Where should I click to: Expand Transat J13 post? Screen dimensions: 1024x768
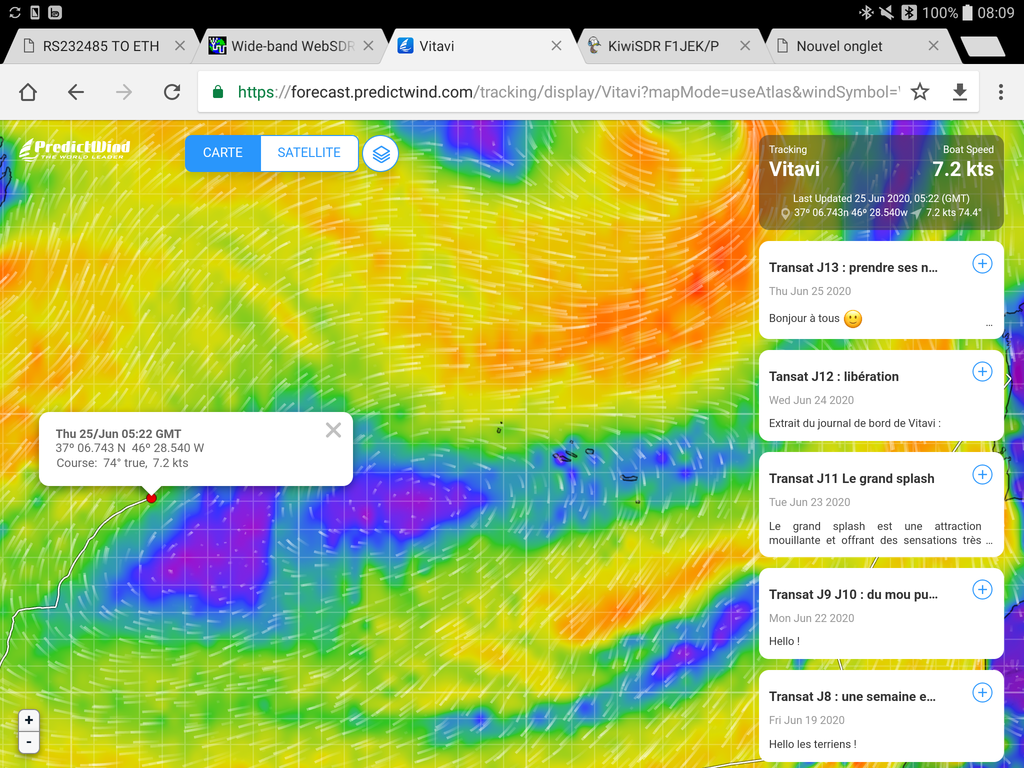[982, 264]
